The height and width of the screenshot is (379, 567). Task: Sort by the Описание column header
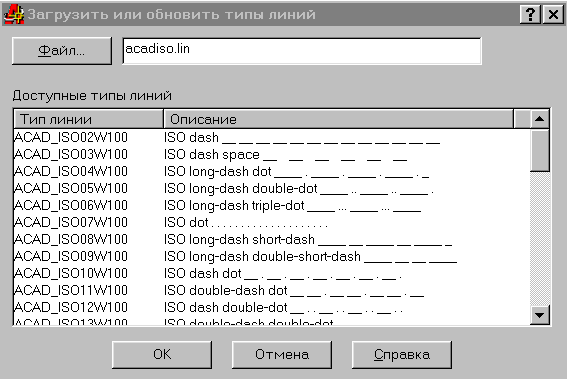tap(338, 119)
